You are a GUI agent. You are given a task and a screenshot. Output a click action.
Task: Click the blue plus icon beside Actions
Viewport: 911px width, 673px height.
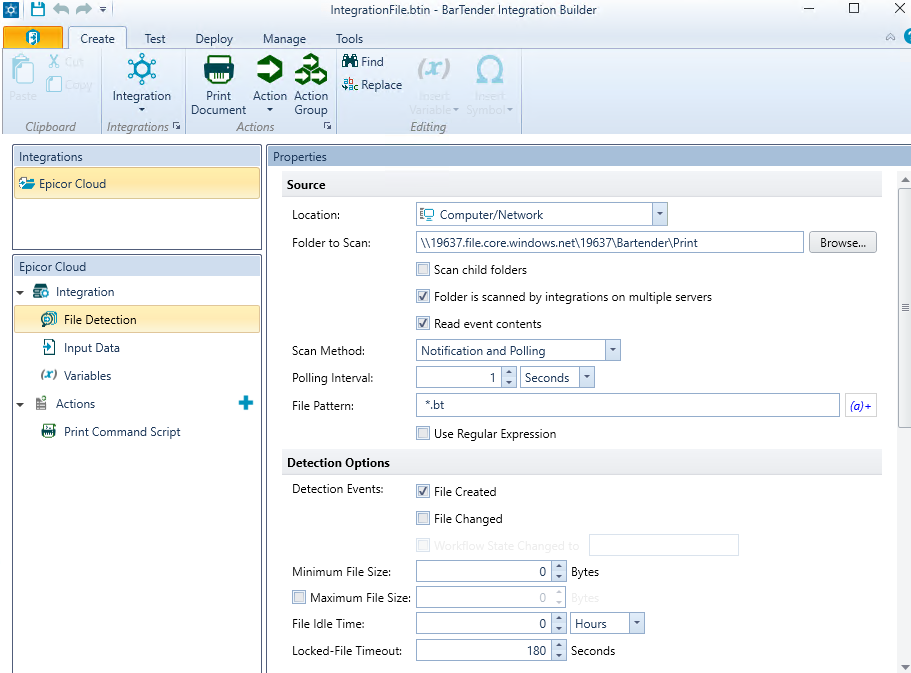(246, 403)
